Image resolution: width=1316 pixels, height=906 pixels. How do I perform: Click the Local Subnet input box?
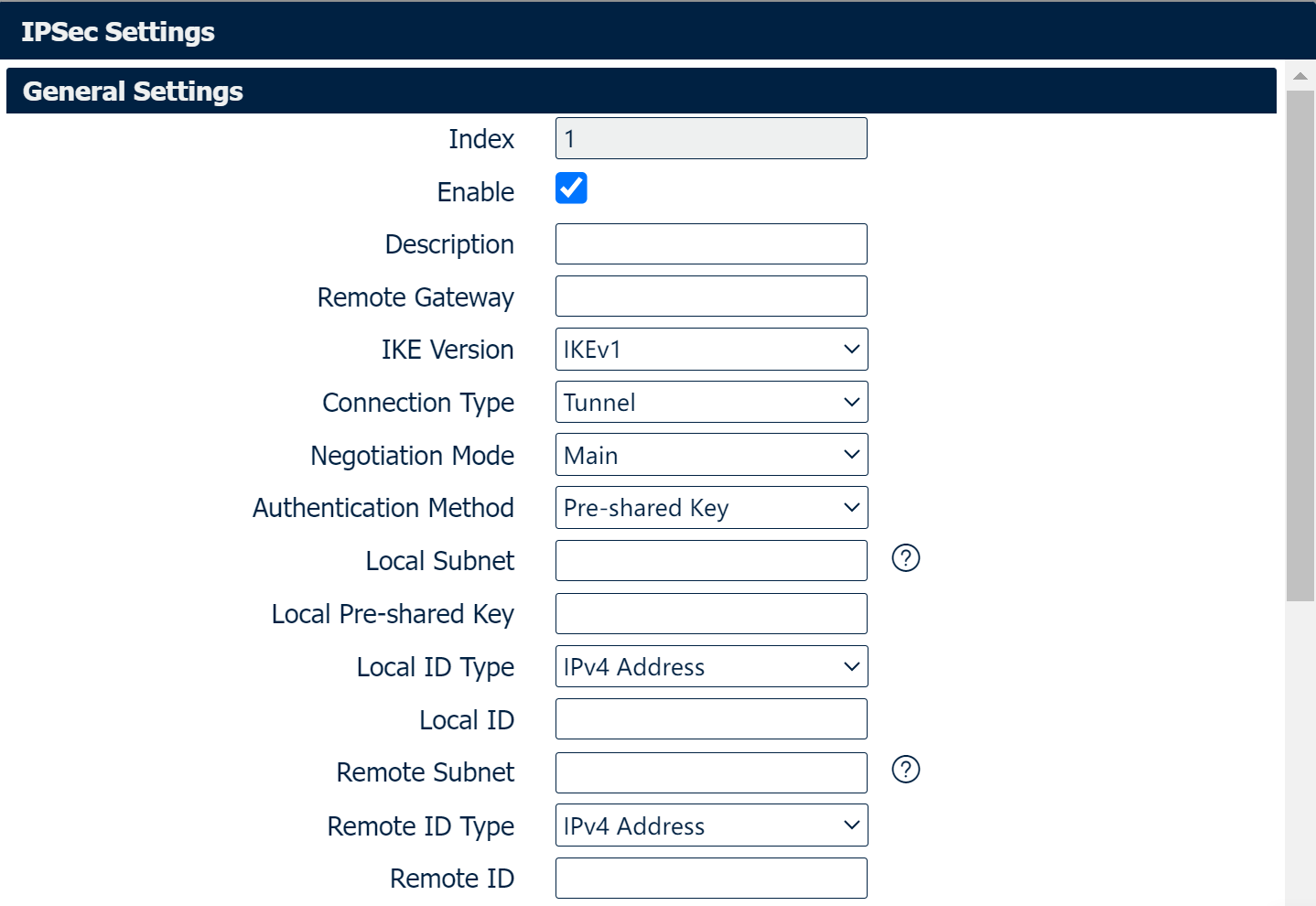(x=711, y=561)
